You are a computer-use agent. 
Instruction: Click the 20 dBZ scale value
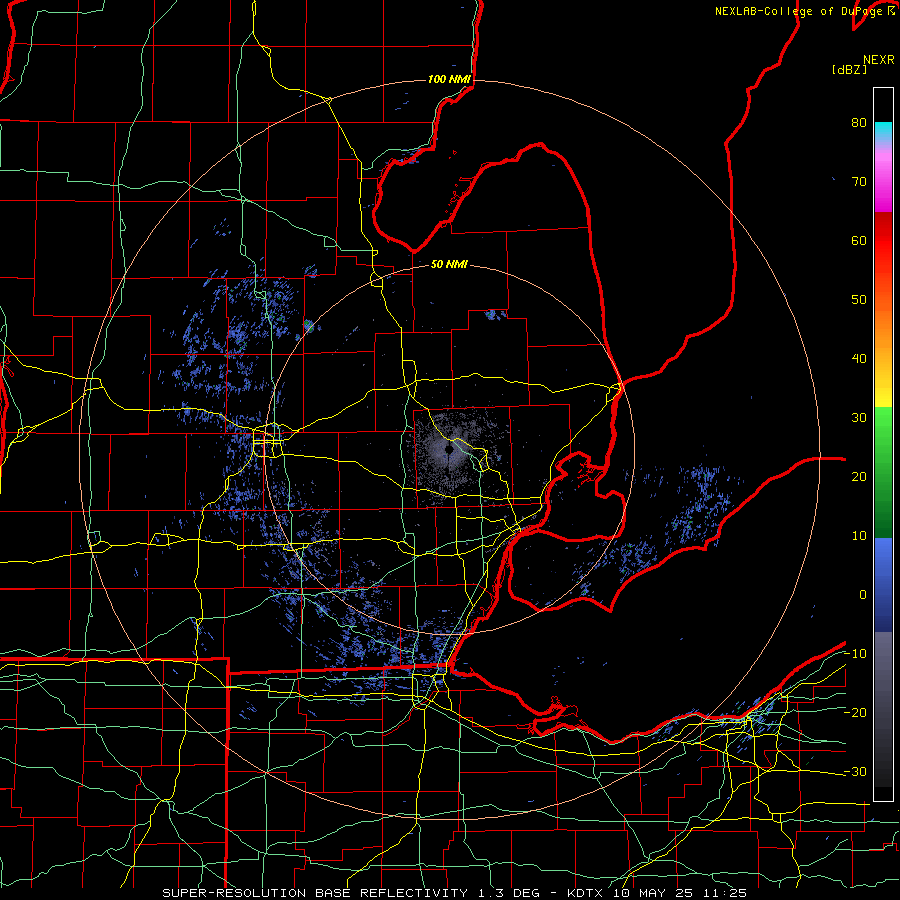tap(859, 477)
